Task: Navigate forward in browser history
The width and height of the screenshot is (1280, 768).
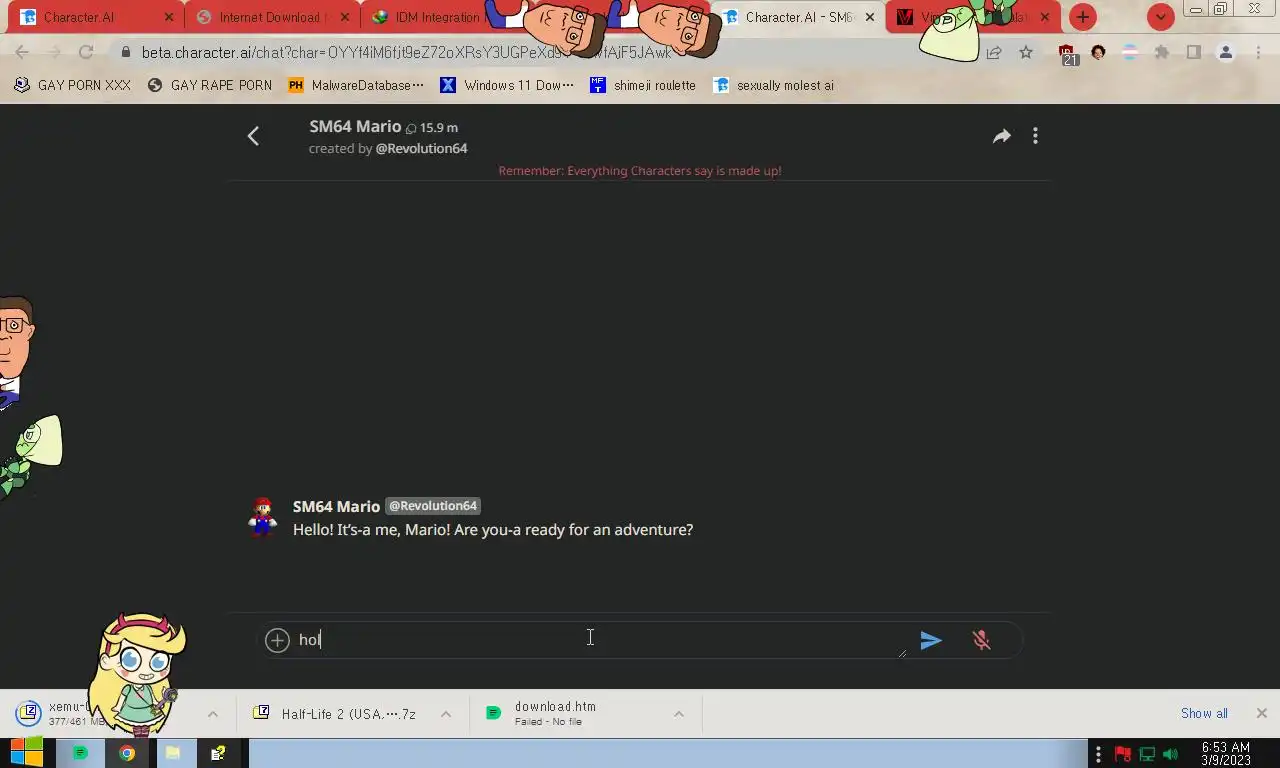Action: click(54, 52)
